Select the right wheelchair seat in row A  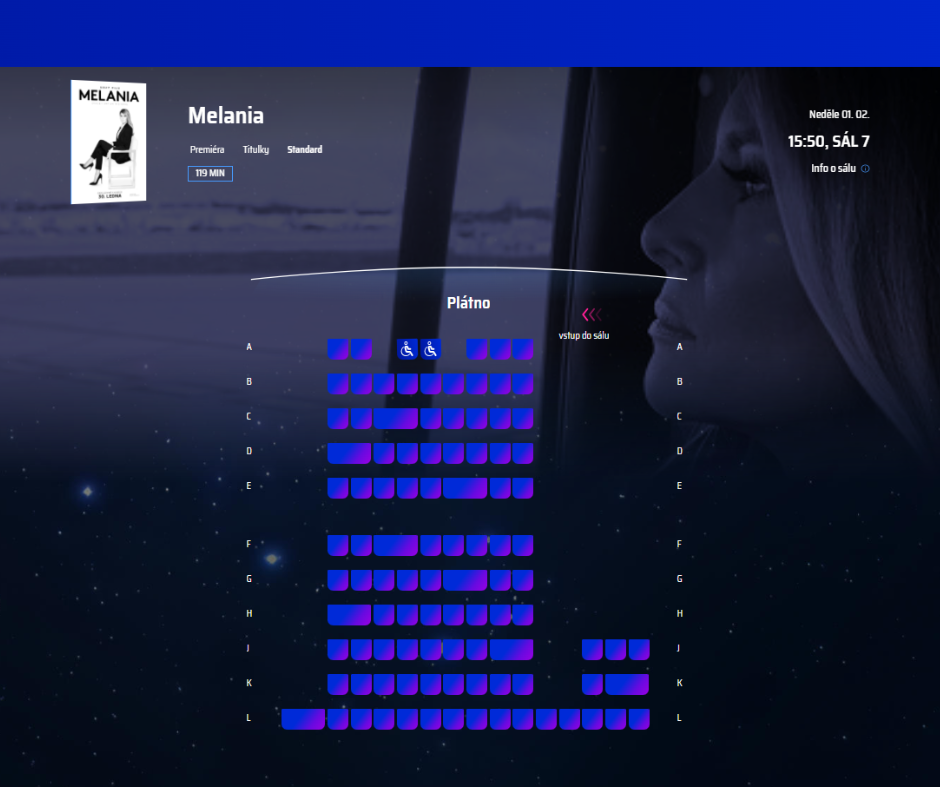tap(431, 349)
